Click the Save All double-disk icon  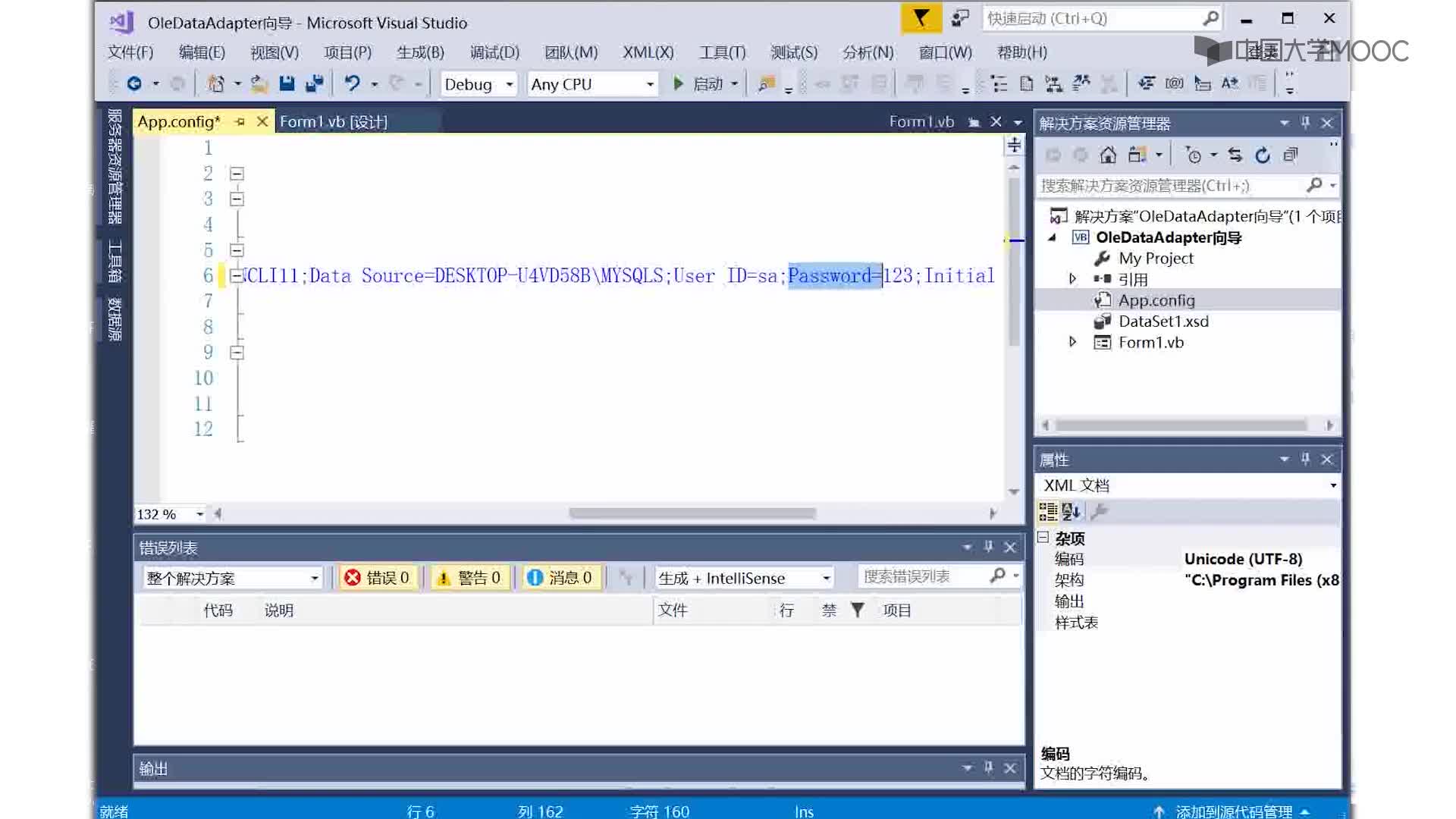(x=314, y=84)
